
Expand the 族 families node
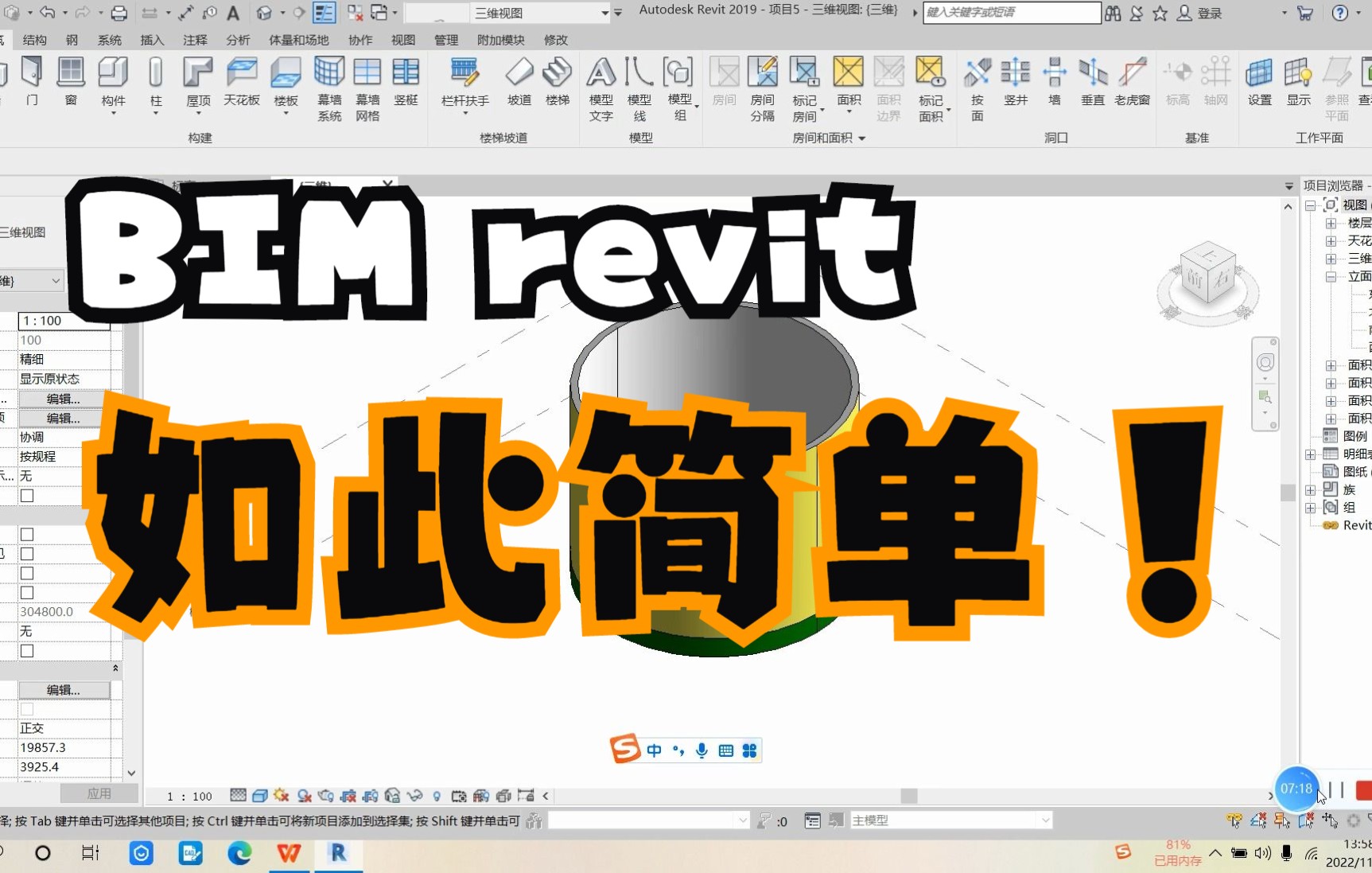click(x=1310, y=490)
